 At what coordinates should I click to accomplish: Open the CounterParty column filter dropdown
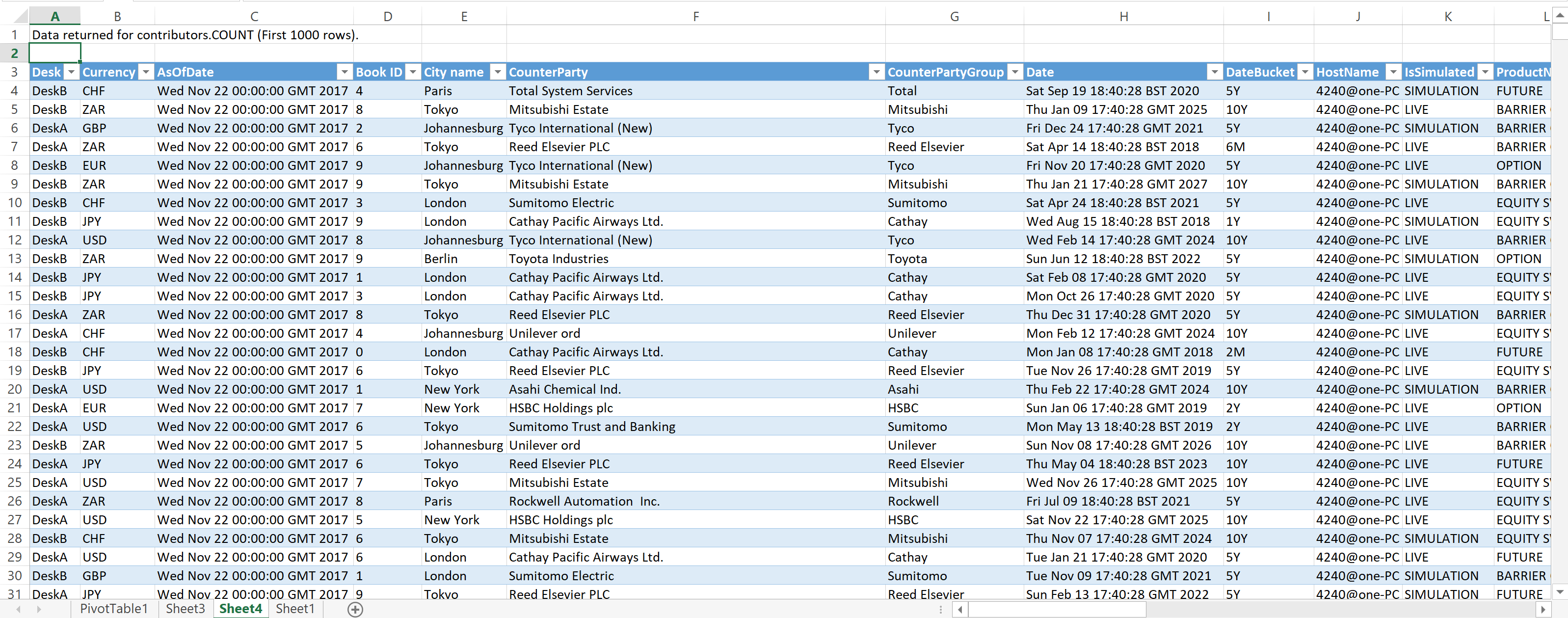point(877,72)
